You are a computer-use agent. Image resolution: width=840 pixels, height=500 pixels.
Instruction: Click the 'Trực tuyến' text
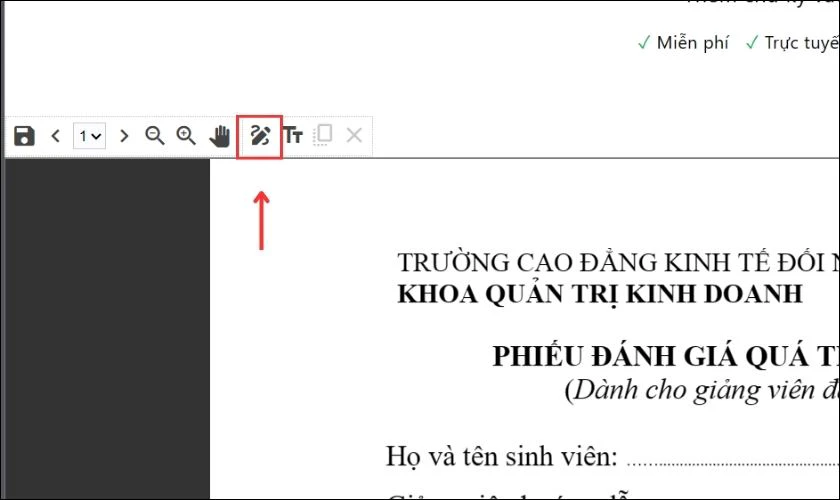[x=801, y=43]
